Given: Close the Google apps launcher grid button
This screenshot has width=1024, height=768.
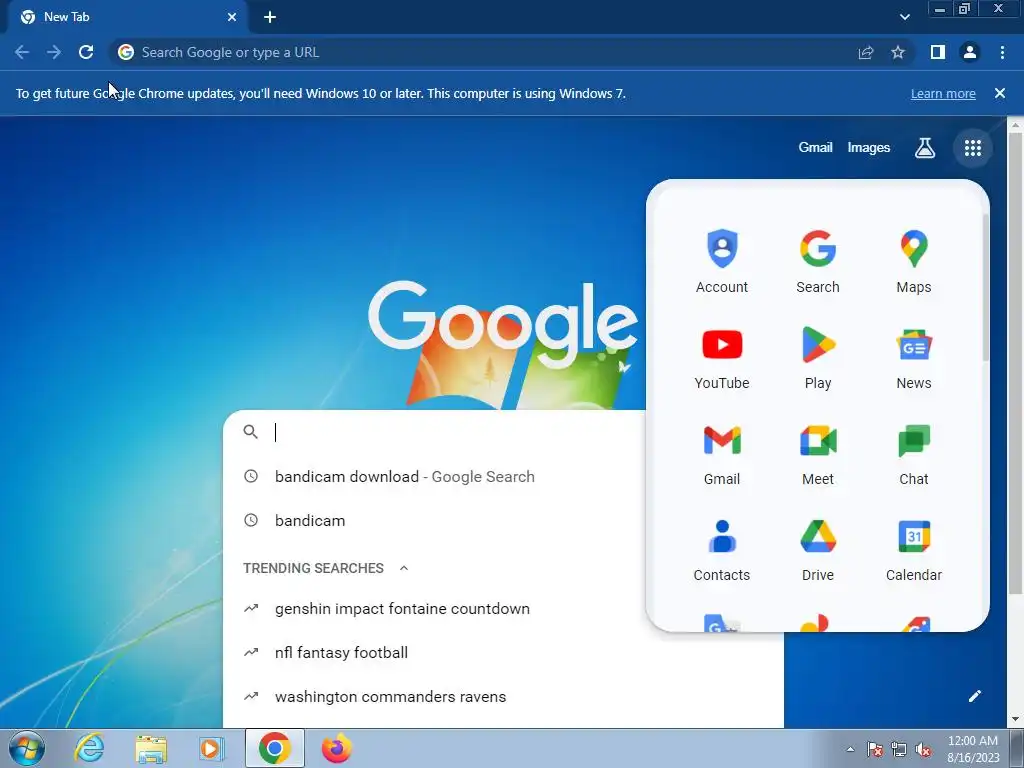Looking at the screenshot, I should [972, 148].
